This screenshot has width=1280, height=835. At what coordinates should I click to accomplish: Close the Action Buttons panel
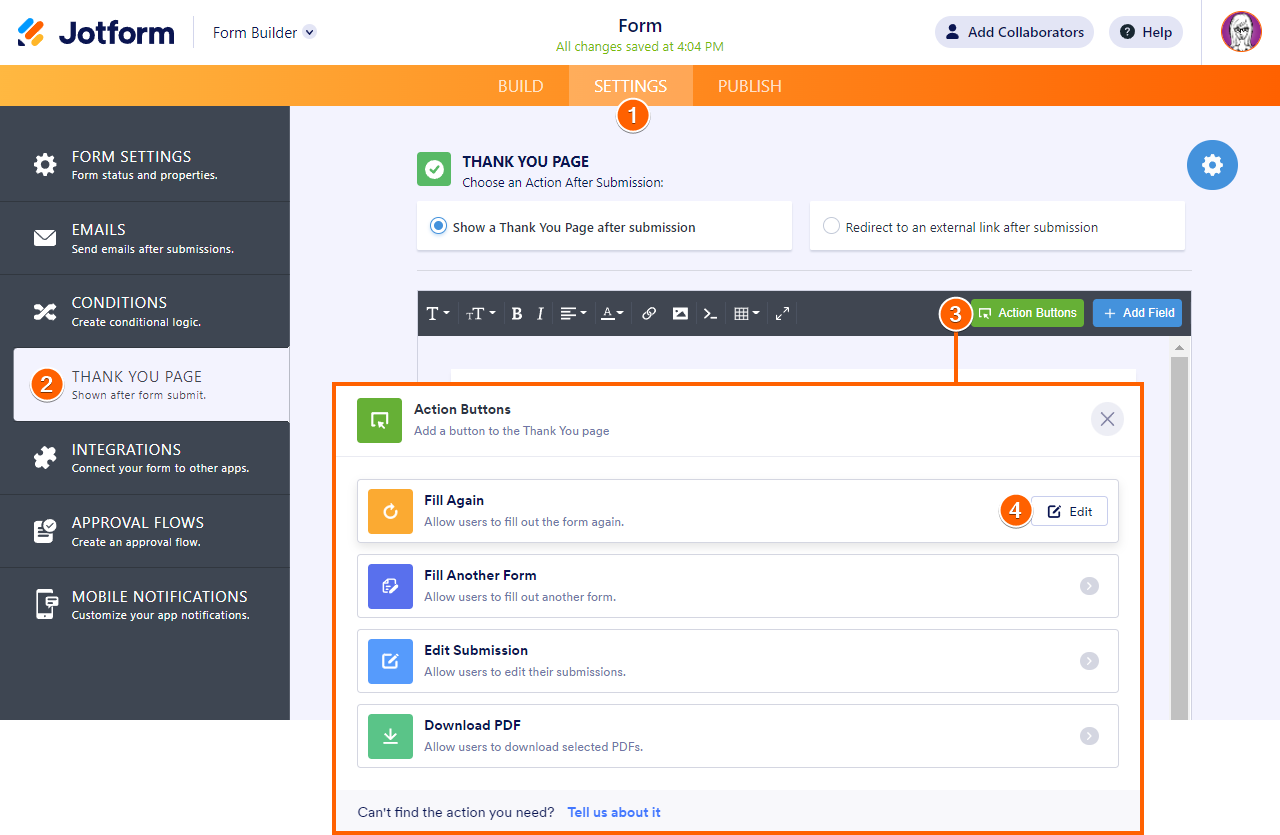[1107, 419]
